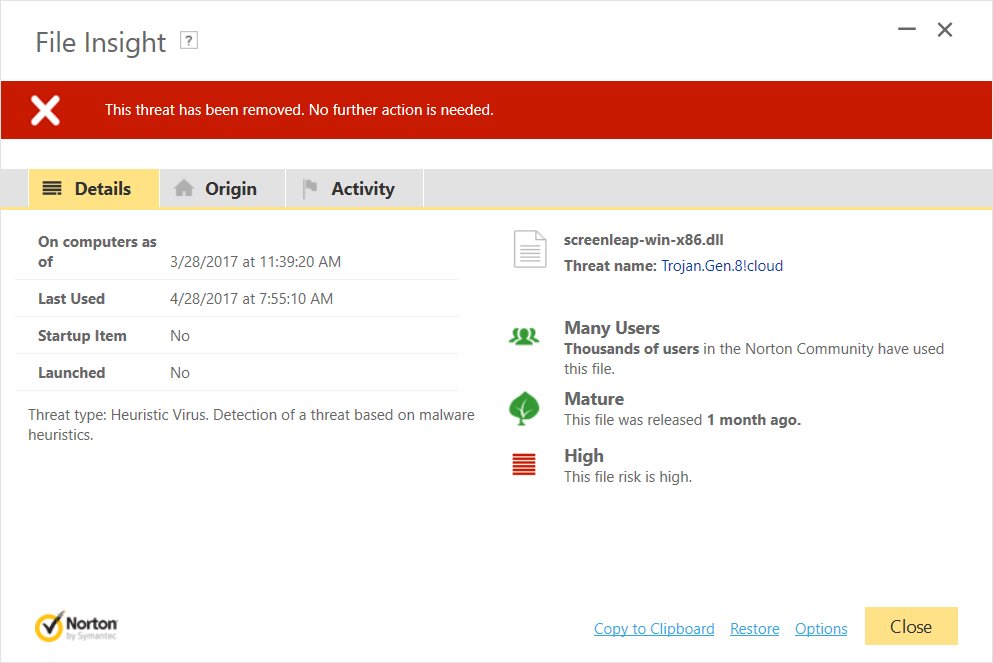Screen dimensions: 993x663
Task: Click the red High risk bars icon
Action: click(x=524, y=464)
